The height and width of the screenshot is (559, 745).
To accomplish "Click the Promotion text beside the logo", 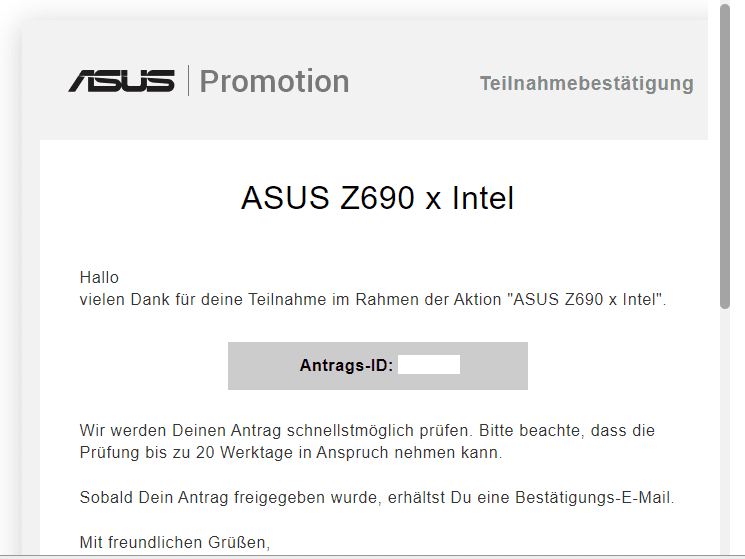I will (275, 81).
